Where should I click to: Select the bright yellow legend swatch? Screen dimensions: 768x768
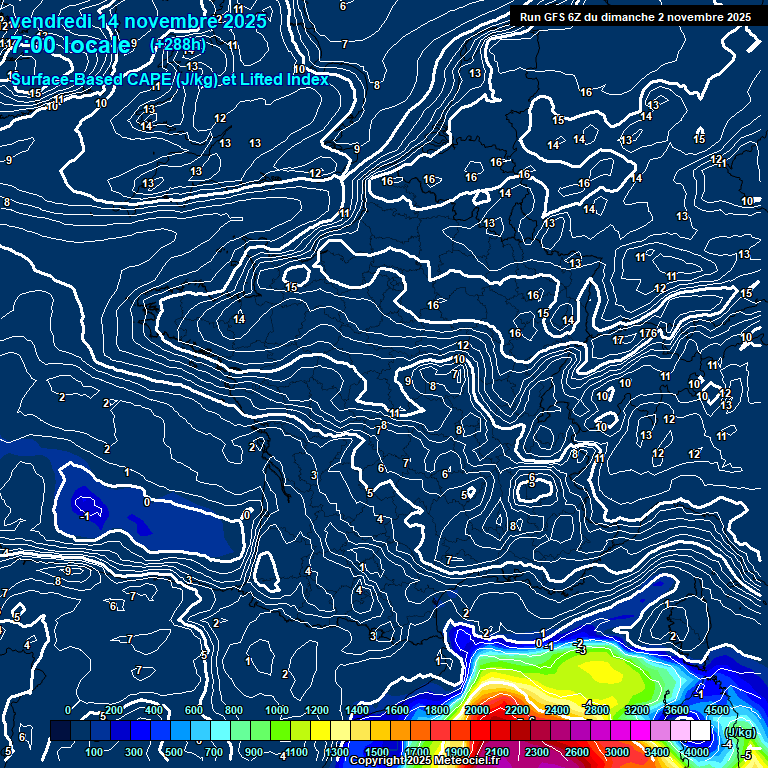321,730
